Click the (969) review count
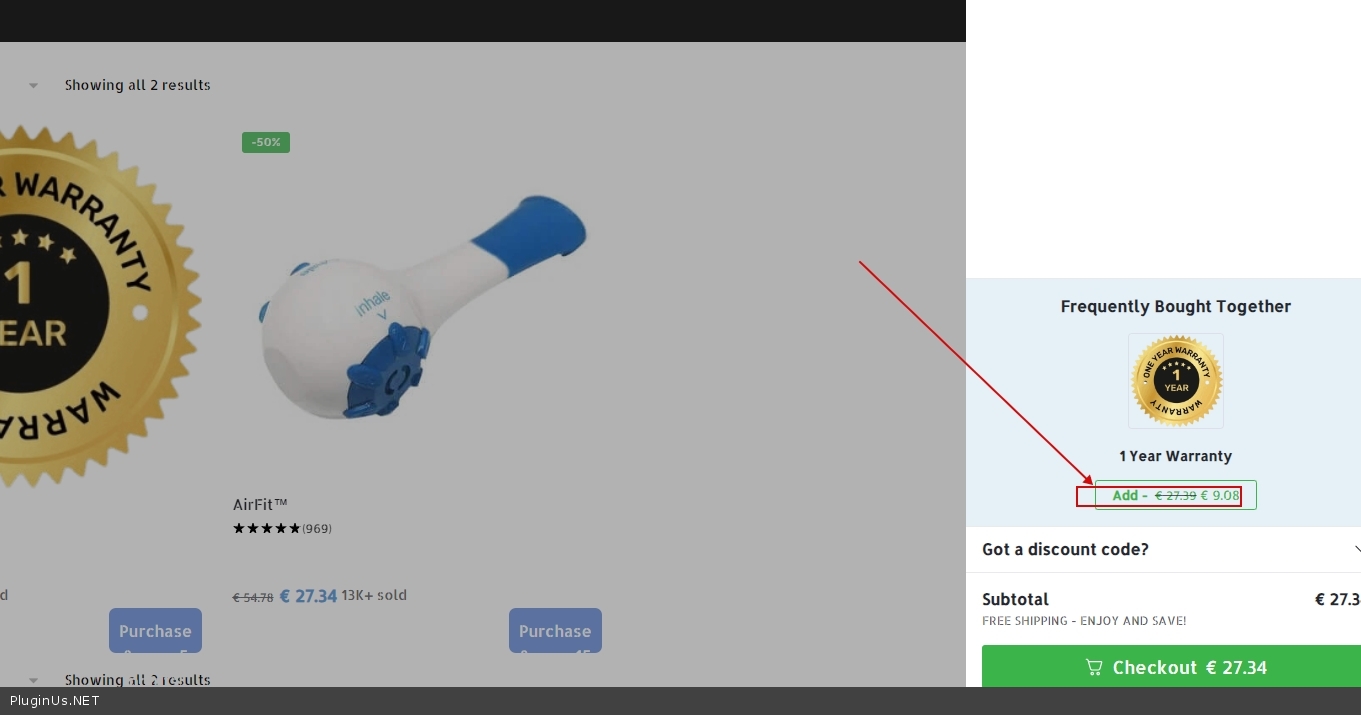The height and width of the screenshot is (715, 1361). [317, 528]
